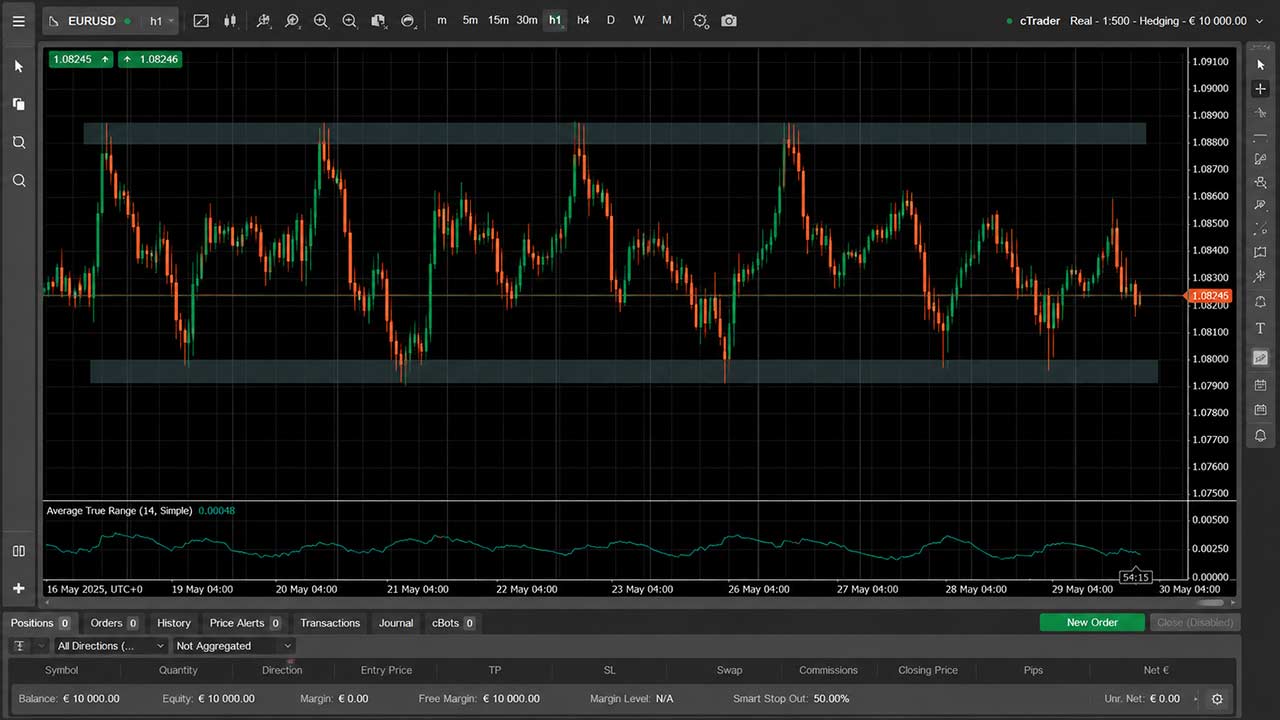
Task: Sort by Commissions column header
Action: click(x=828, y=670)
